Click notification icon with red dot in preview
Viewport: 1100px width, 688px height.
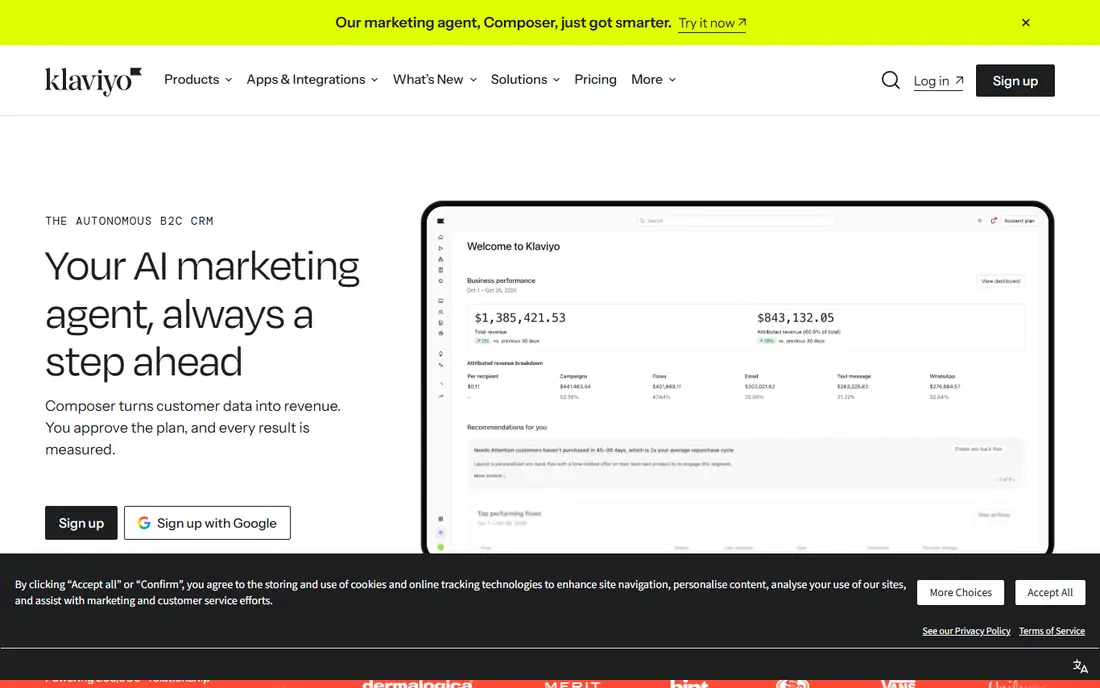[993, 220]
